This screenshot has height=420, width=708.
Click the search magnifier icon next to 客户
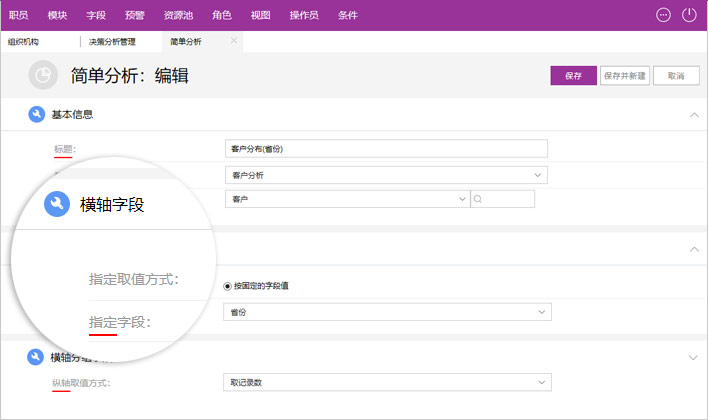(x=478, y=199)
